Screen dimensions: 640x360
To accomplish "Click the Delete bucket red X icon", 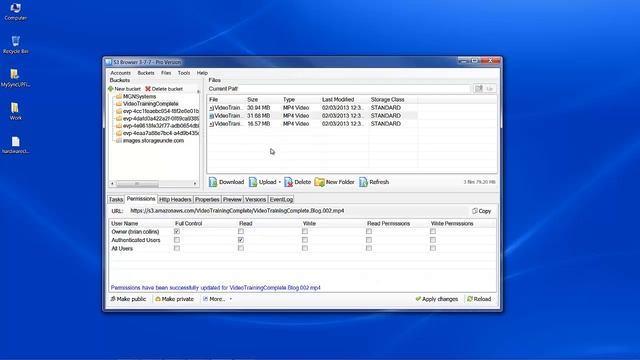I will 148,89.
